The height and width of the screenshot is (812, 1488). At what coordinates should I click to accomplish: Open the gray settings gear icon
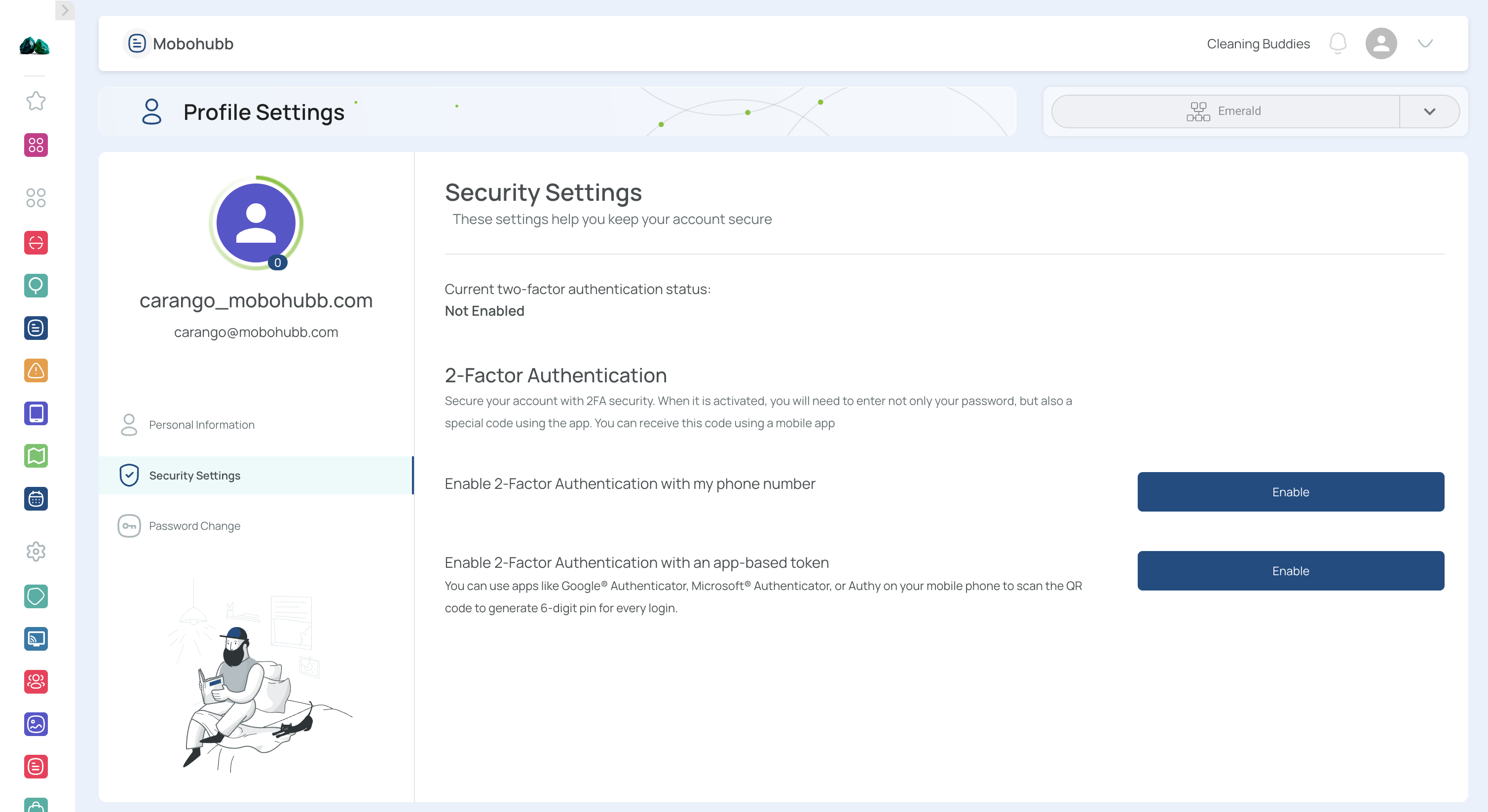click(36, 552)
